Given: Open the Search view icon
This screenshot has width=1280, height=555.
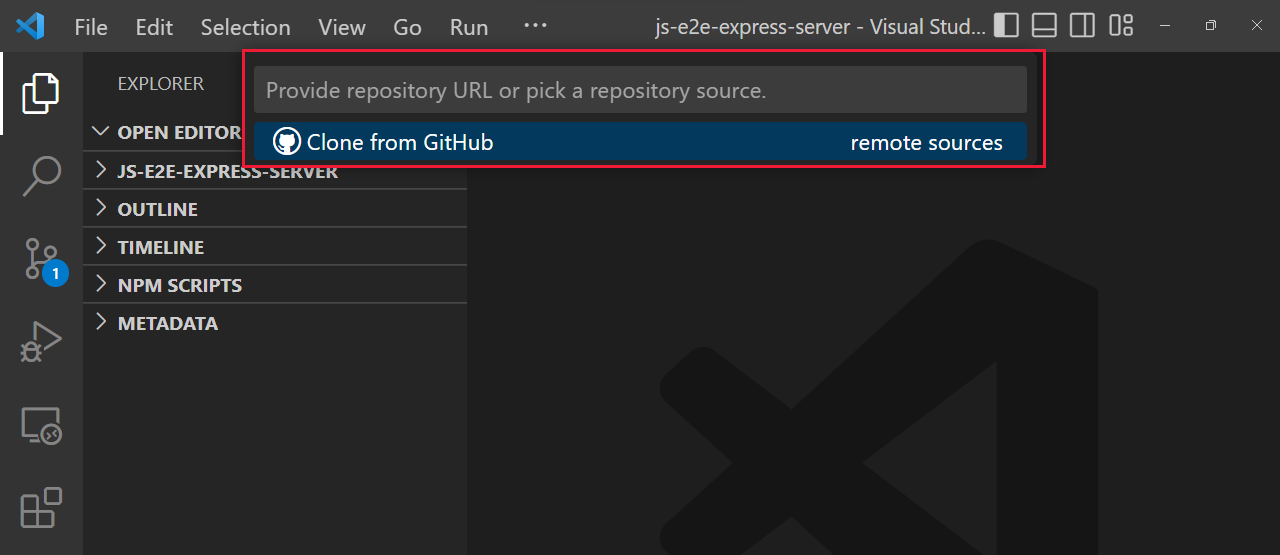Looking at the screenshot, I should tap(41, 176).
